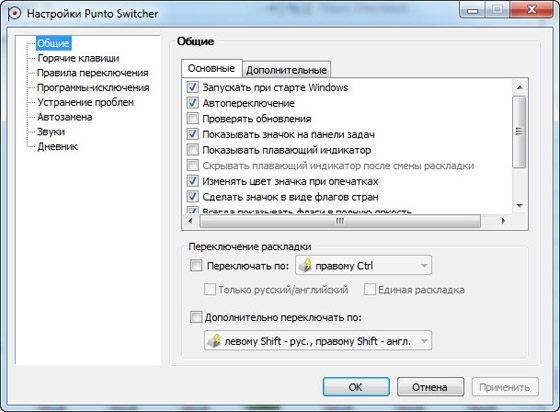The image size is (560, 412).
Task: Tick the Только русский/английский checkbox
Action: pos(210,289)
